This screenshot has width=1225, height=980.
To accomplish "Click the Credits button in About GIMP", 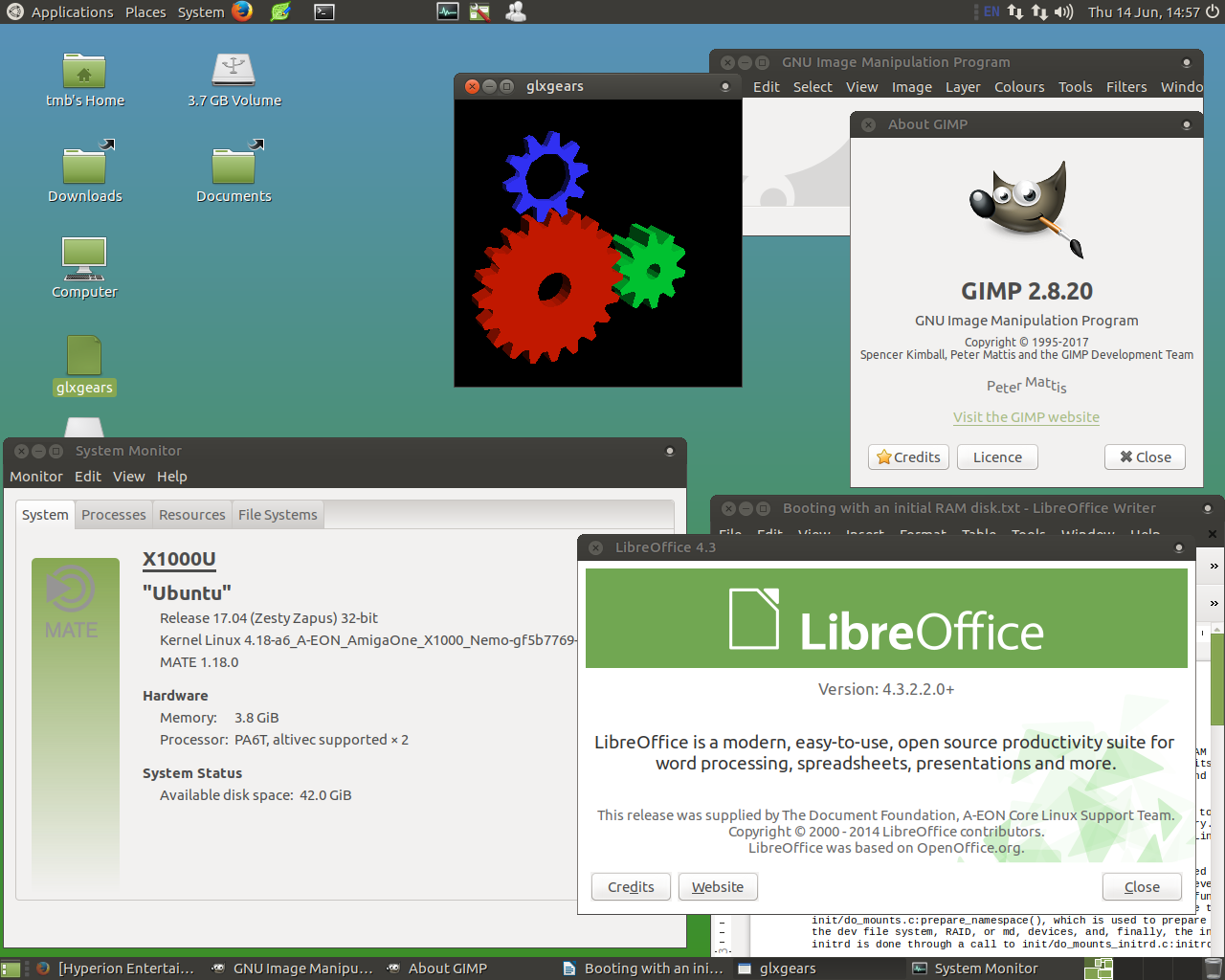I will [908, 457].
